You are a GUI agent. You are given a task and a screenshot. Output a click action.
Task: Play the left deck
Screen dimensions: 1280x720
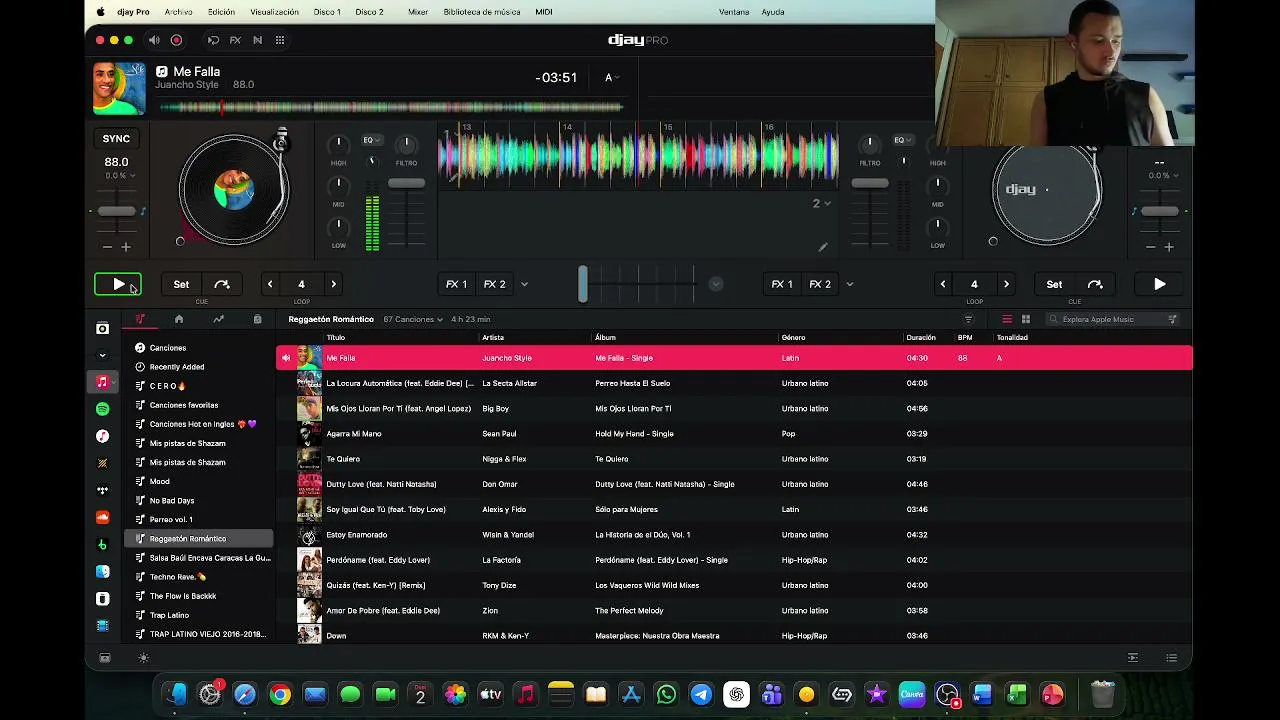[x=118, y=285]
